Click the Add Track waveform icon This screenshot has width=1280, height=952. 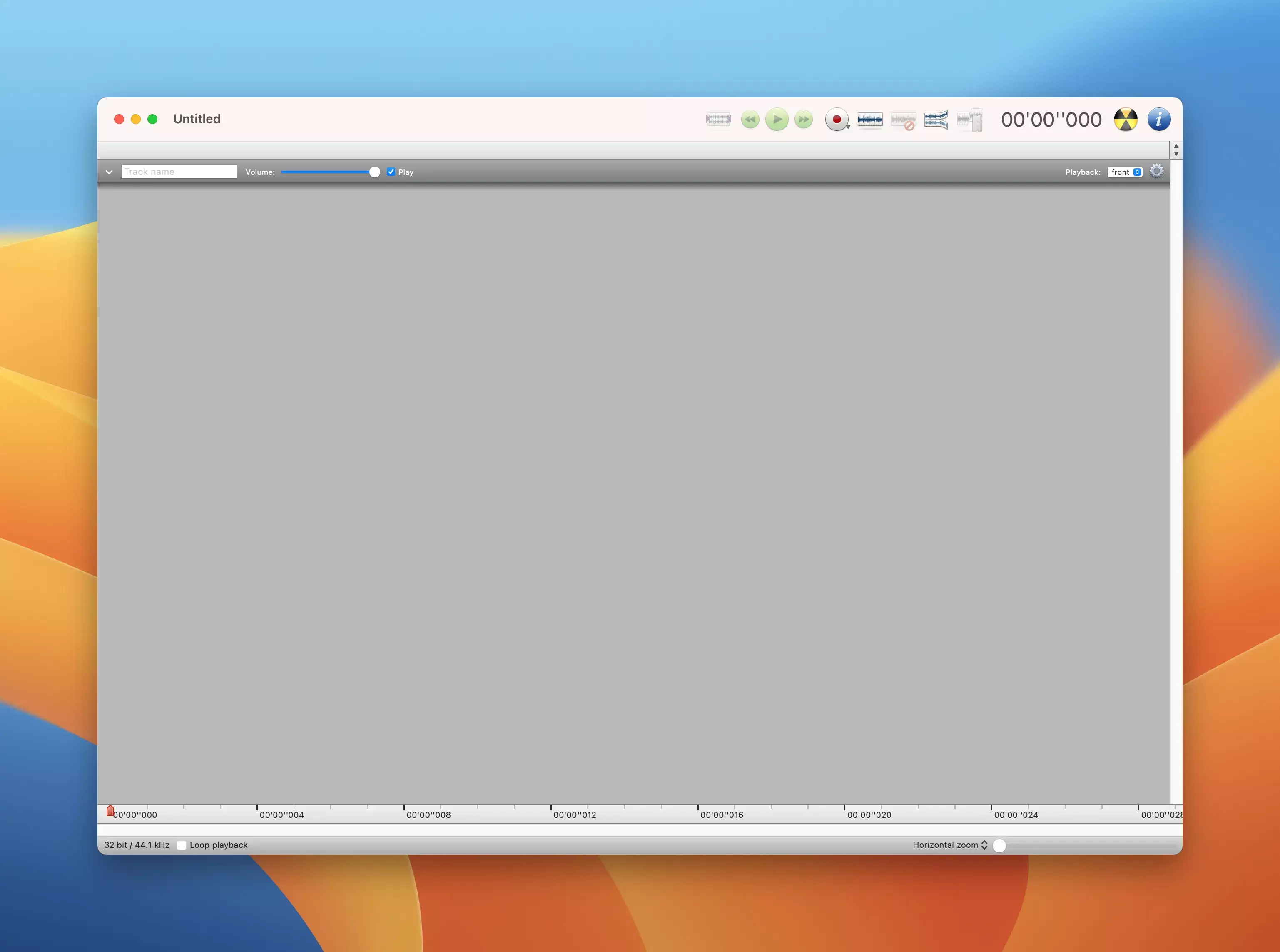[x=870, y=119]
